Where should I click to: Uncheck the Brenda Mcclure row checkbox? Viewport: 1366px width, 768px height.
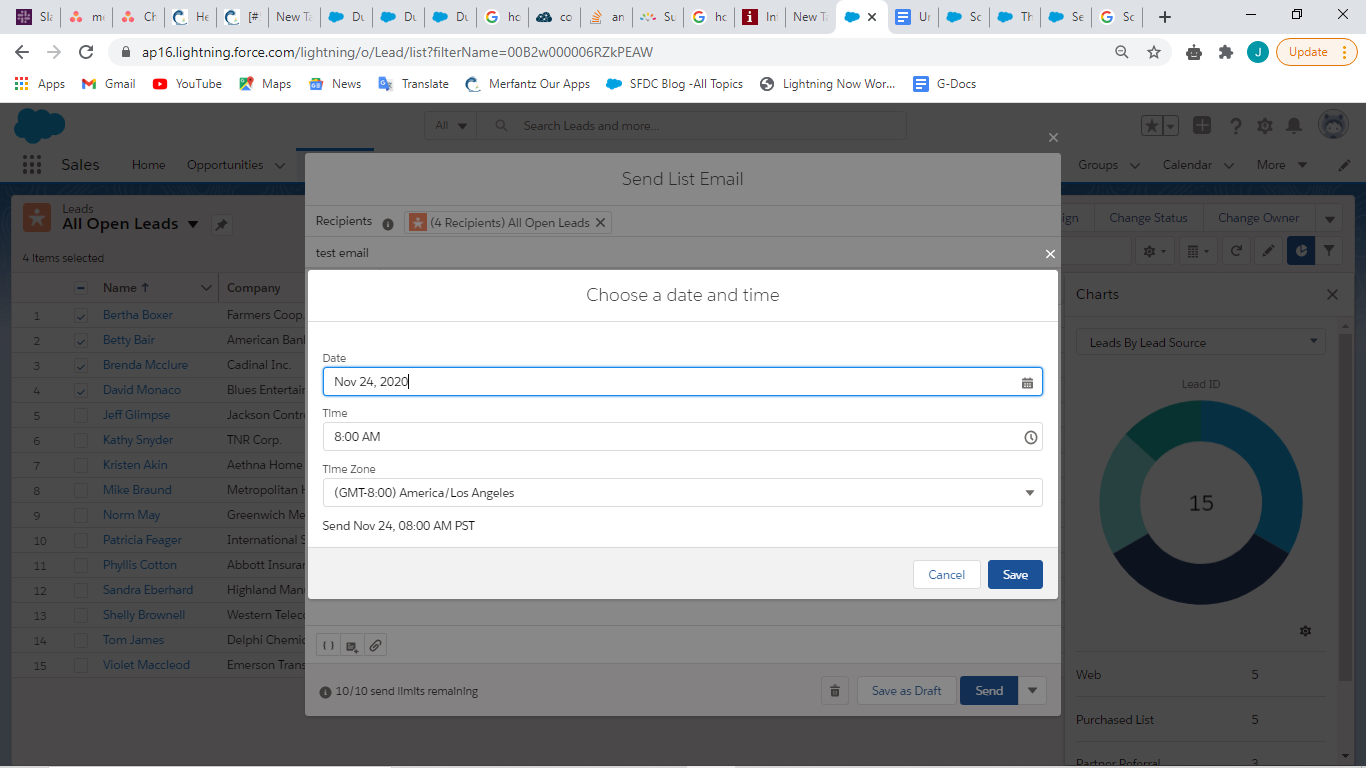(x=81, y=365)
